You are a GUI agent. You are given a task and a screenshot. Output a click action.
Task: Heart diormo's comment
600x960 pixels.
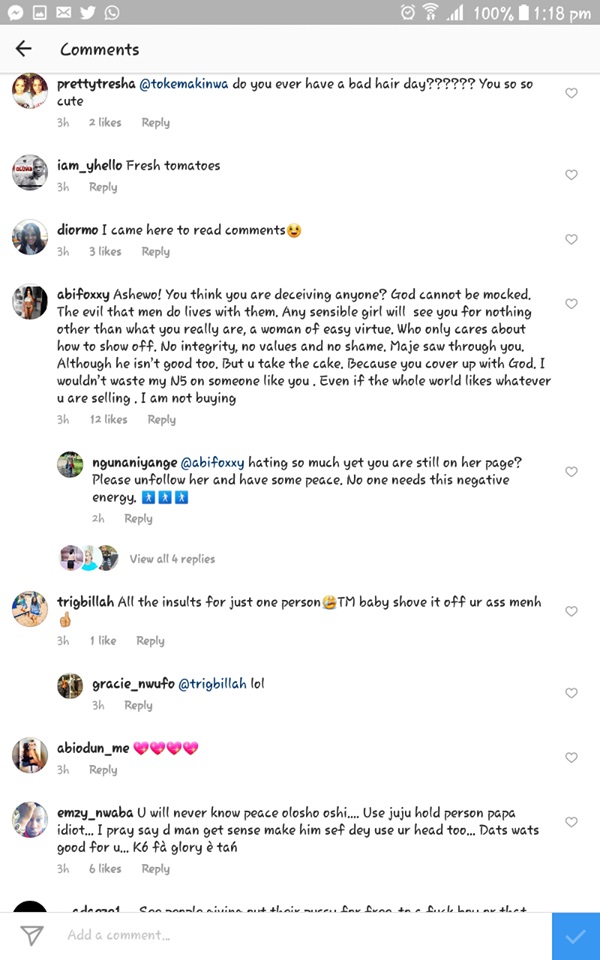click(x=571, y=240)
